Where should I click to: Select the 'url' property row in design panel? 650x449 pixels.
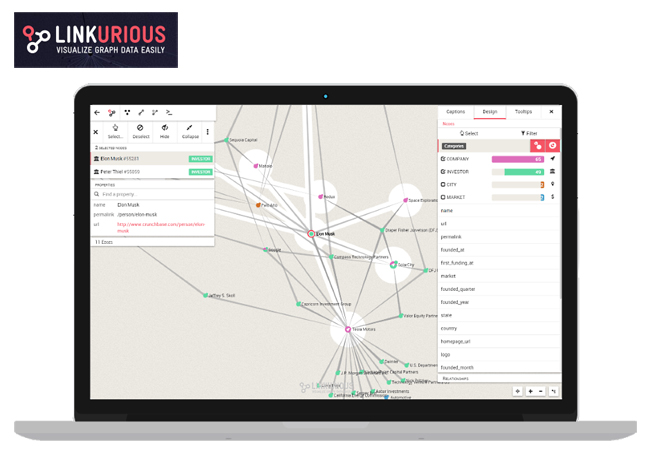pos(499,223)
